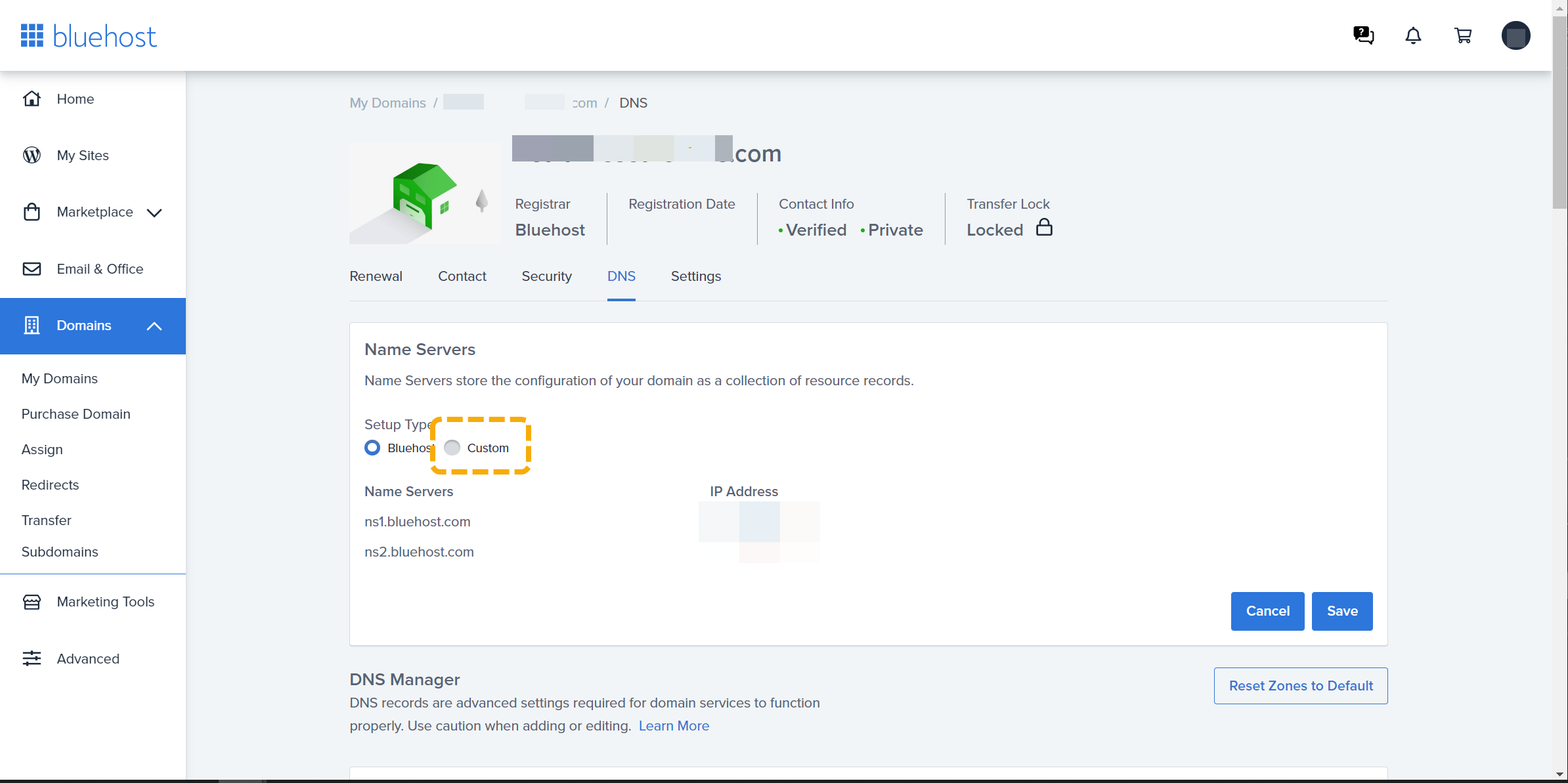Click the WordPress My Sites icon
This screenshot has width=1568, height=783.
(32, 156)
